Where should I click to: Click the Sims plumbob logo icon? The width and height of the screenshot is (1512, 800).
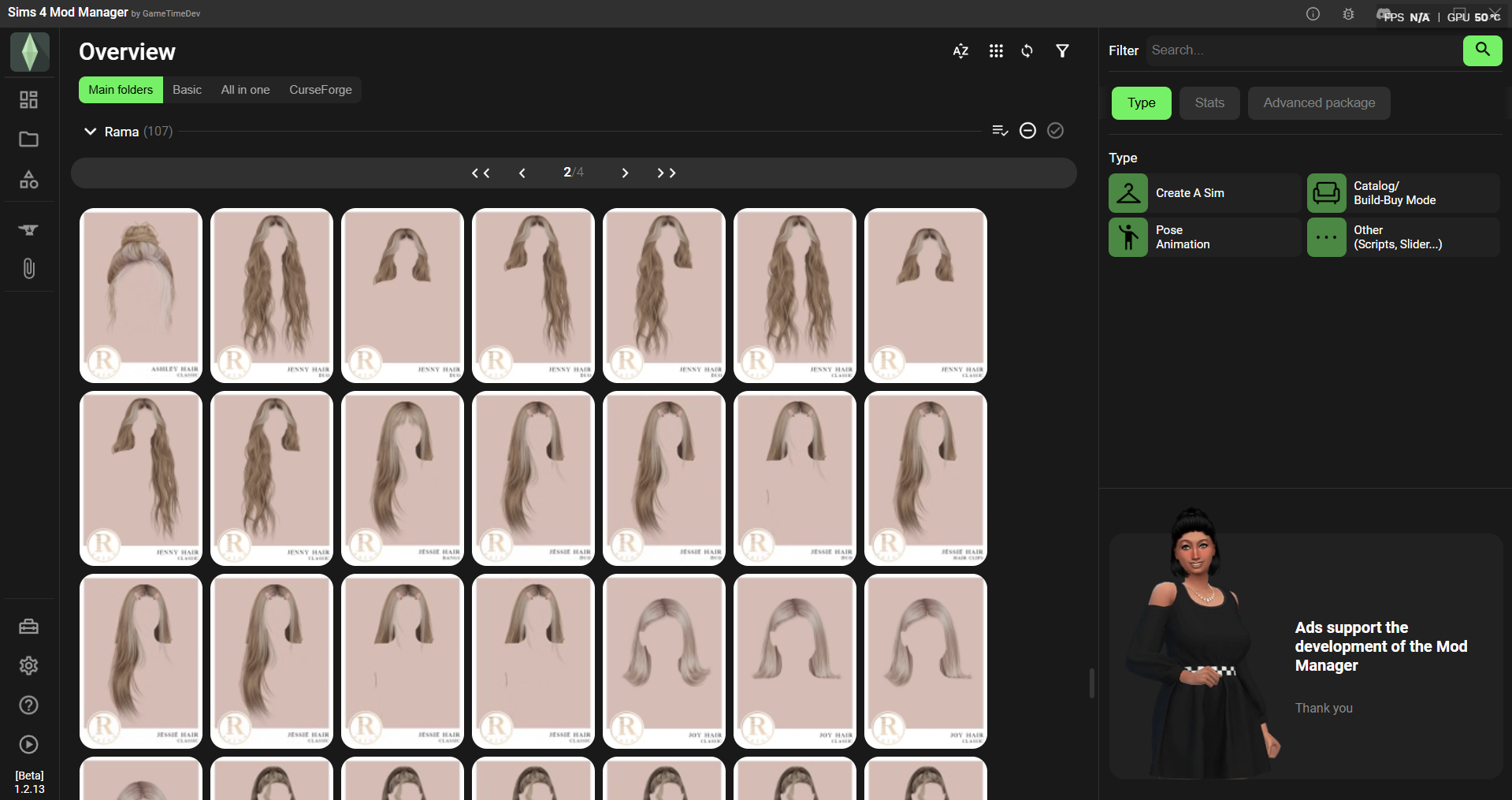[x=30, y=52]
